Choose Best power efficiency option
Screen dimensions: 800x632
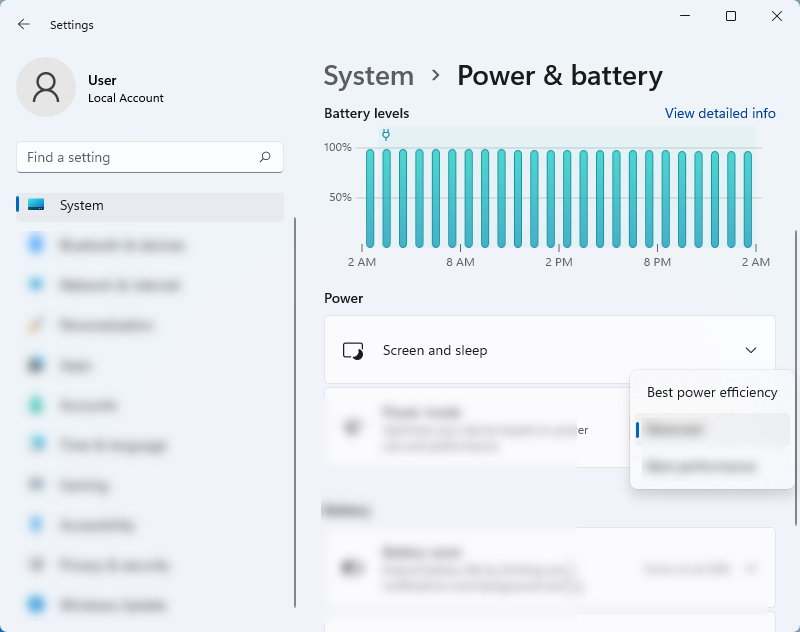(x=711, y=392)
